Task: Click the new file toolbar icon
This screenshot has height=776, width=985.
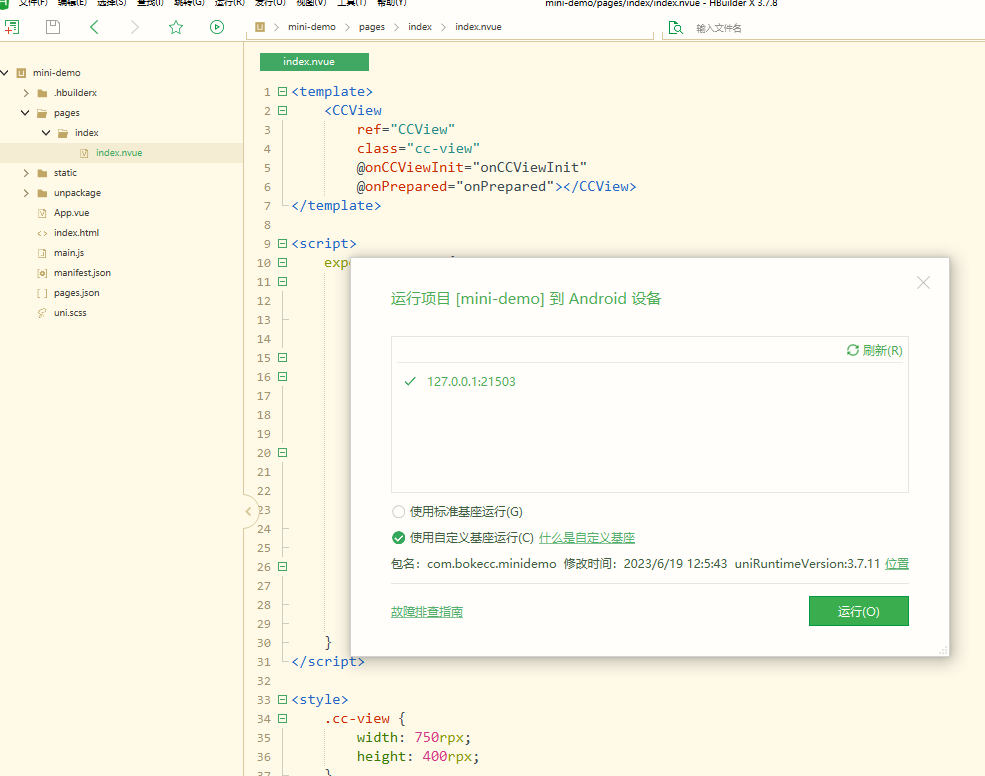Action: click(12, 27)
